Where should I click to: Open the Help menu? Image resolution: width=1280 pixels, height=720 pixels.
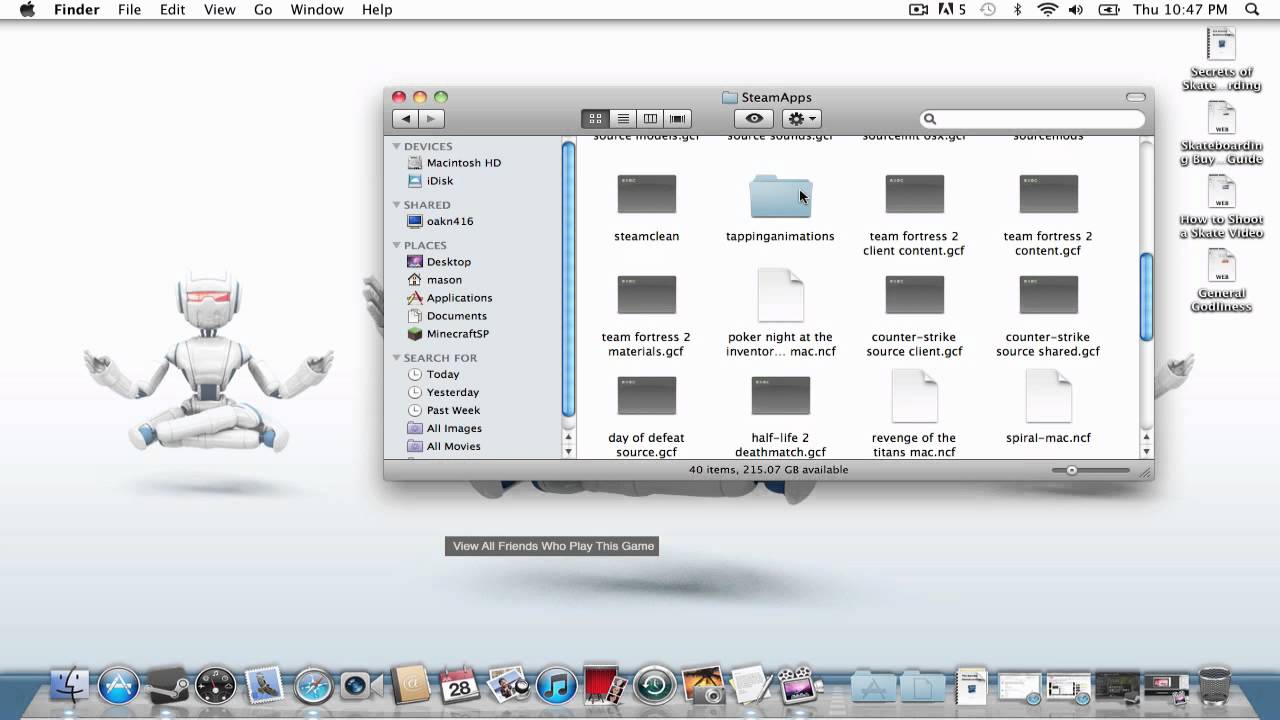pyautogui.click(x=377, y=10)
